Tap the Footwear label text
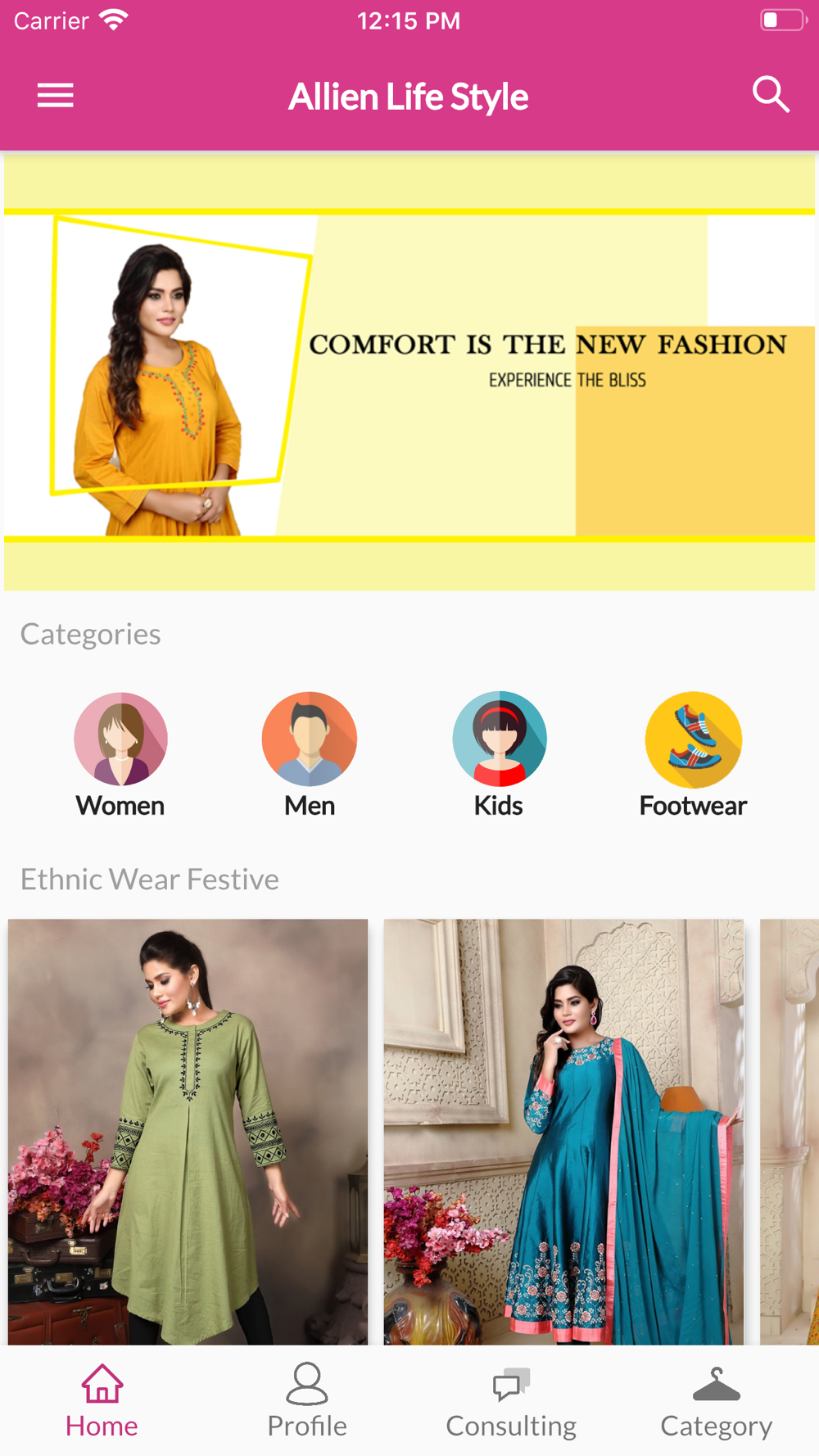The height and width of the screenshot is (1456, 819). point(693,806)
